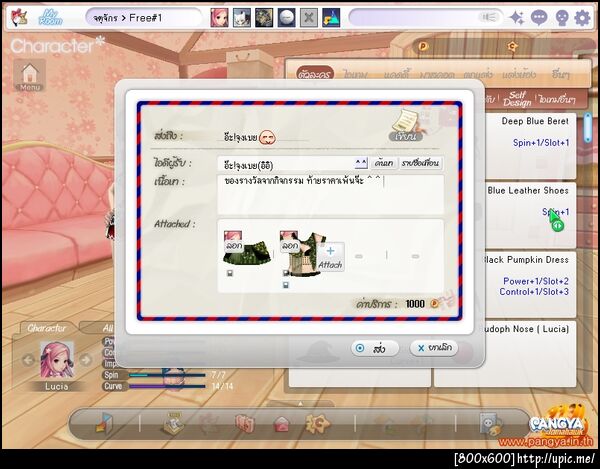This screenshot has width=600, height=469.
Task: Click the เขียน write letter button
Action: (406, 125)
